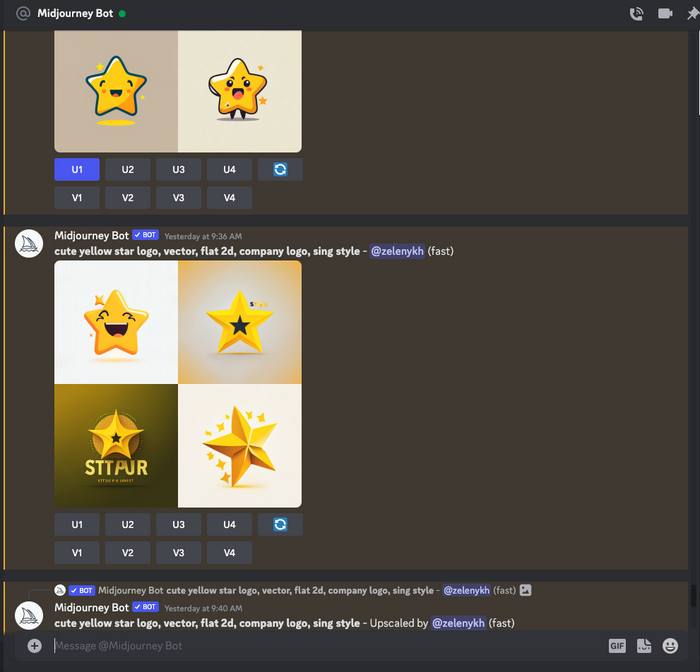Screen dimensions: 700x672
Task: Create variations V4 of the 9:36 AM grid
Action: tap(229, 553)
